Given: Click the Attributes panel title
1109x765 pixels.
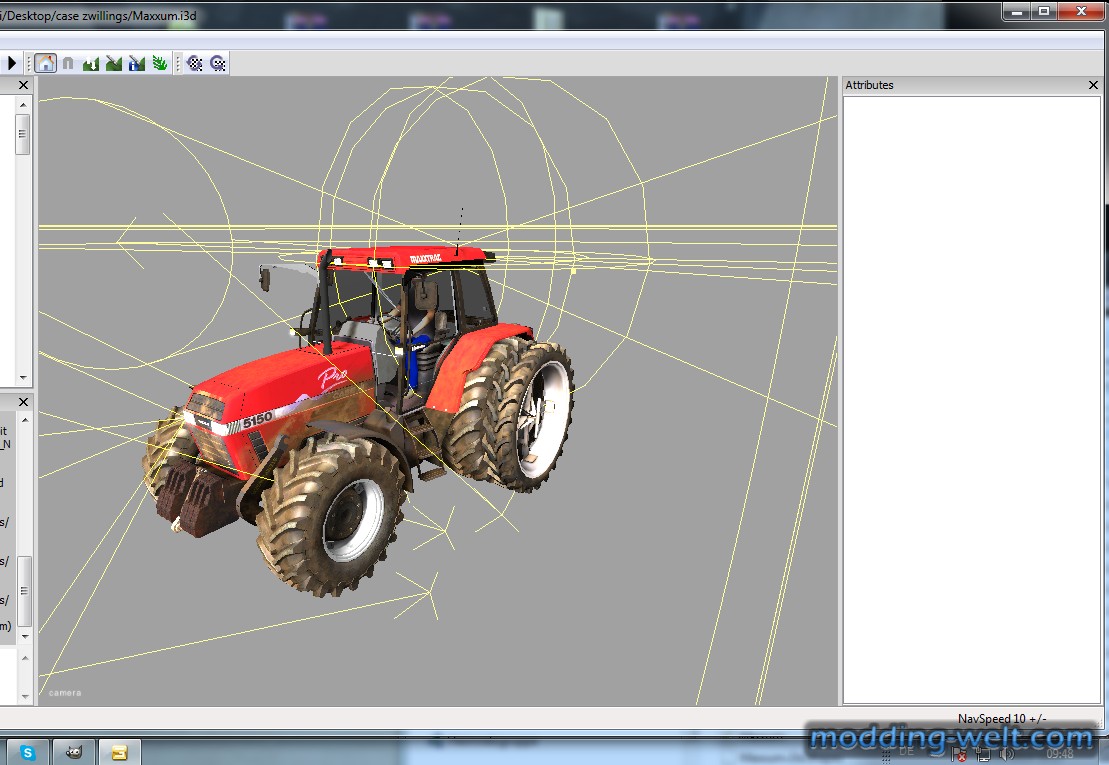Looking at the screenshot, I should [x=869, y=85].
